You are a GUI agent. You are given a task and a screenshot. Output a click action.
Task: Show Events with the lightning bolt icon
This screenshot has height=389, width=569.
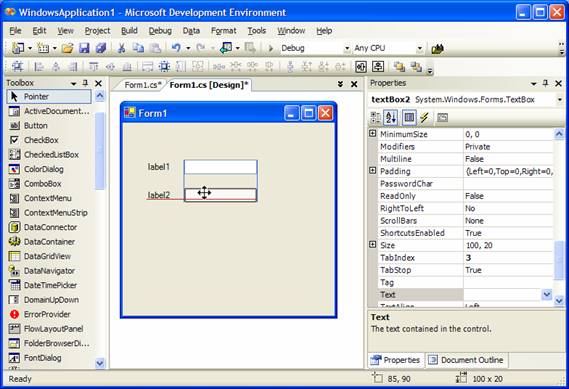[424, 117]
